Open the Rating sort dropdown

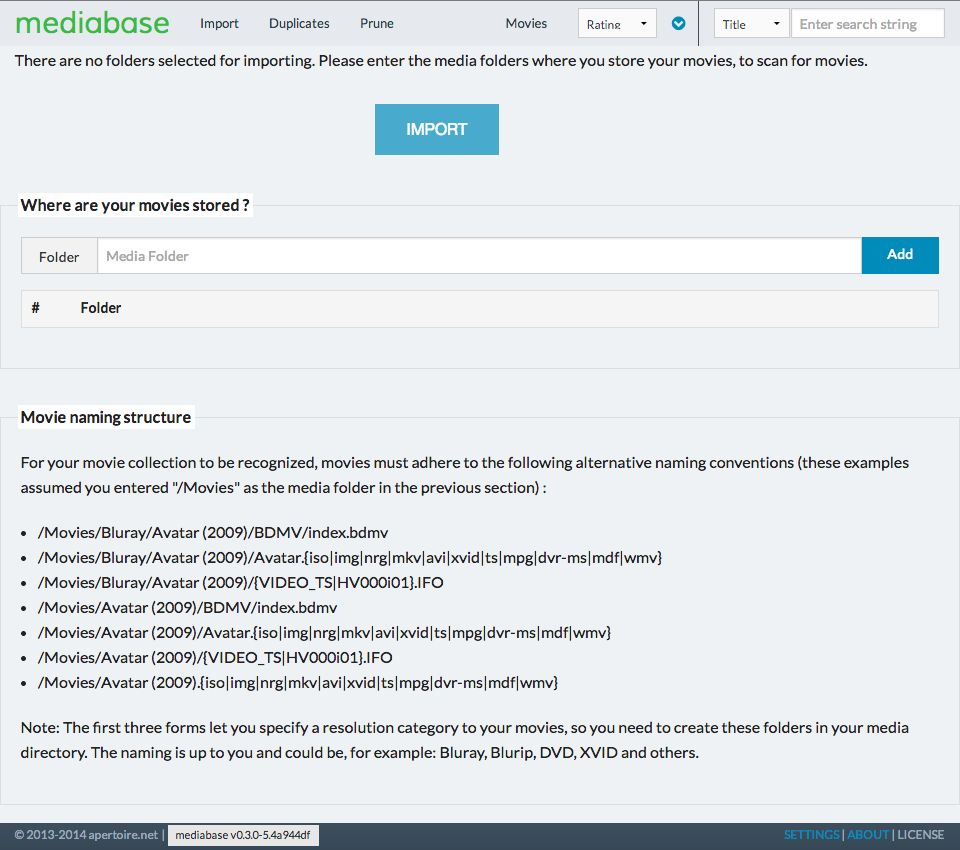[x=617, y=24]
